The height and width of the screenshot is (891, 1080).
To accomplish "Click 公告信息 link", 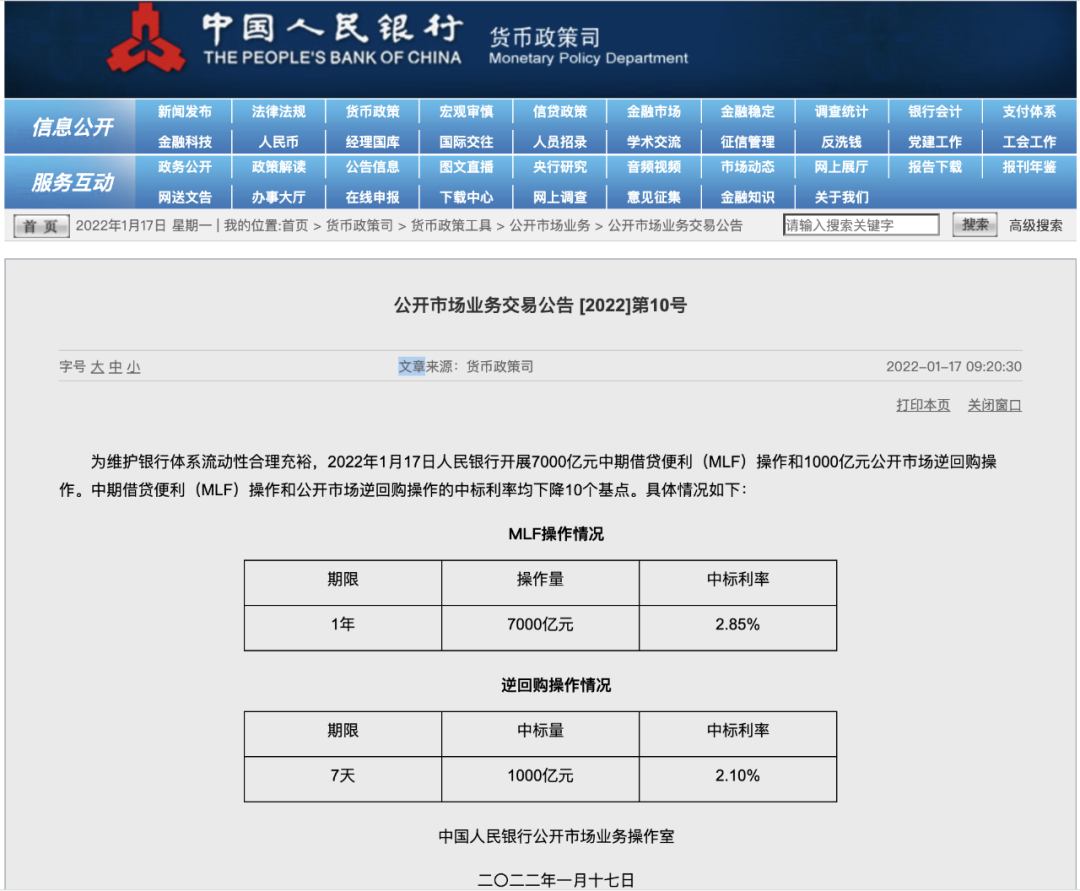I will pyautogui.click(x=373, y=167).
